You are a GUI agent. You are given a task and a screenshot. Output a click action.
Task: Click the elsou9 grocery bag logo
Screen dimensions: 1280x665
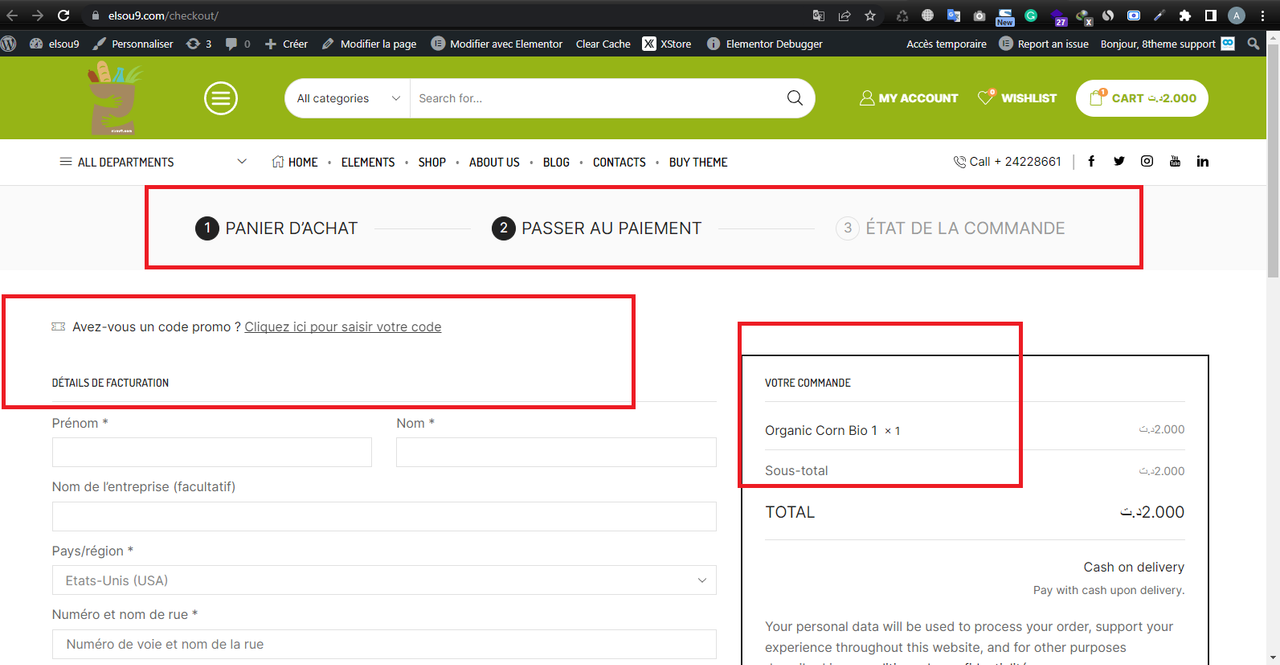[x=115, y=98]
